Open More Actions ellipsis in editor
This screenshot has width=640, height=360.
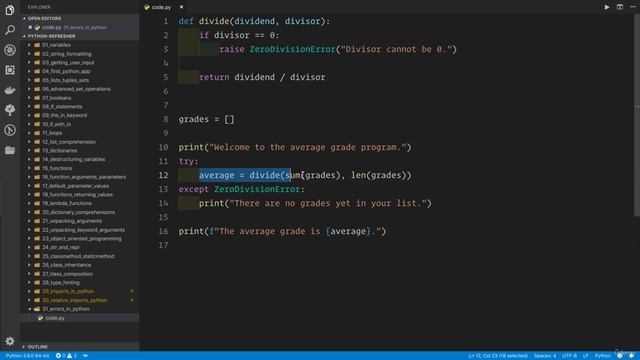633,7
